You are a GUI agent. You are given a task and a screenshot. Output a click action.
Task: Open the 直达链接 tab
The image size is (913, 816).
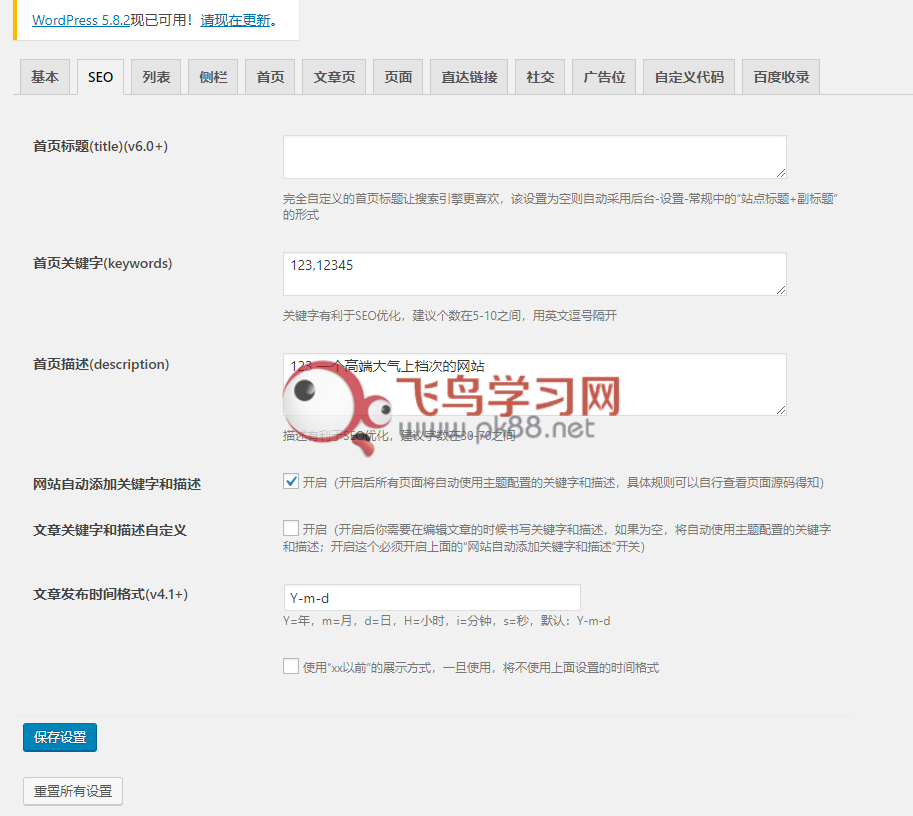tap(469, 77)
